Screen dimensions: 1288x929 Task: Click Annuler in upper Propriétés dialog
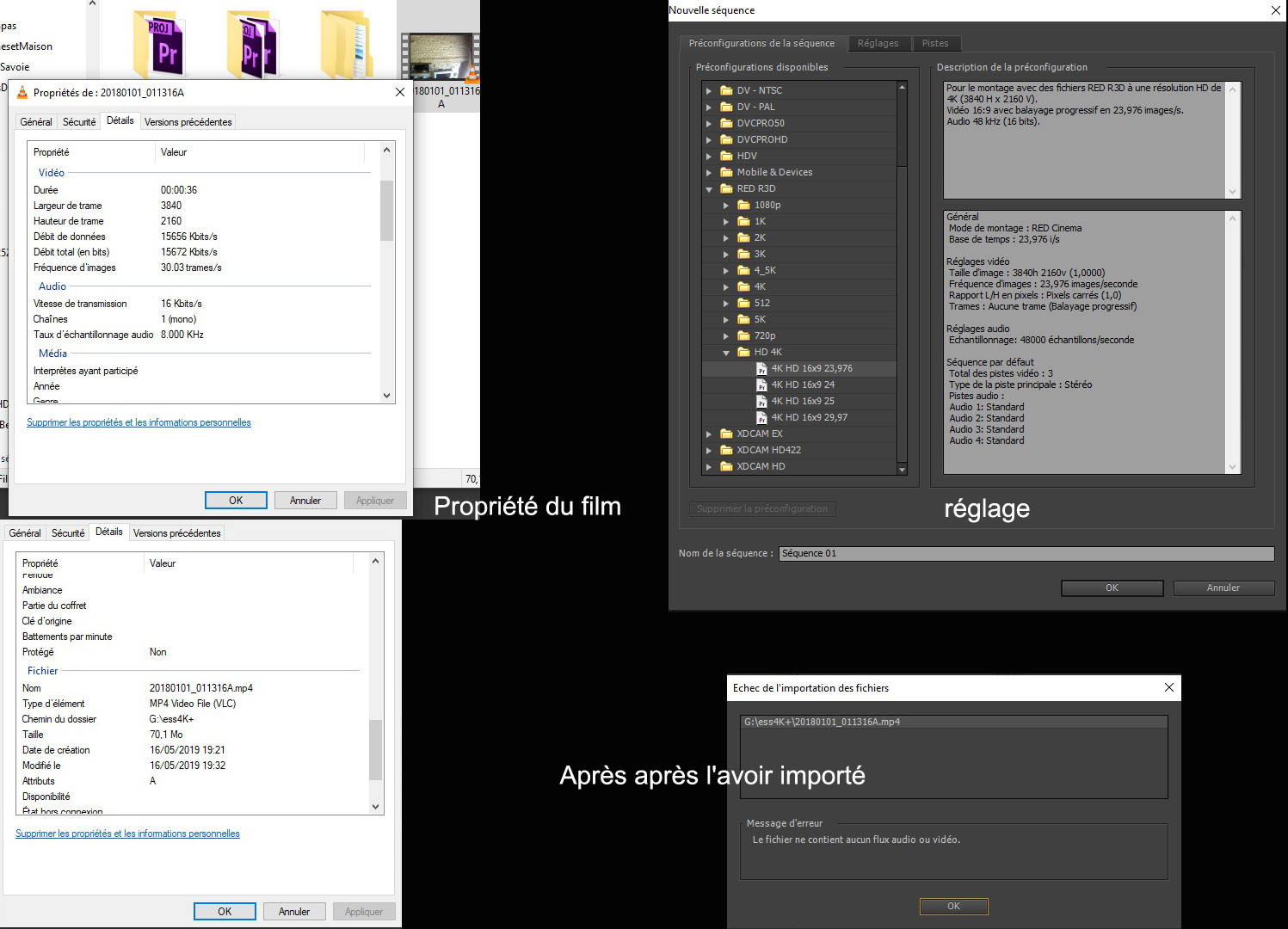tap(305, 501)
